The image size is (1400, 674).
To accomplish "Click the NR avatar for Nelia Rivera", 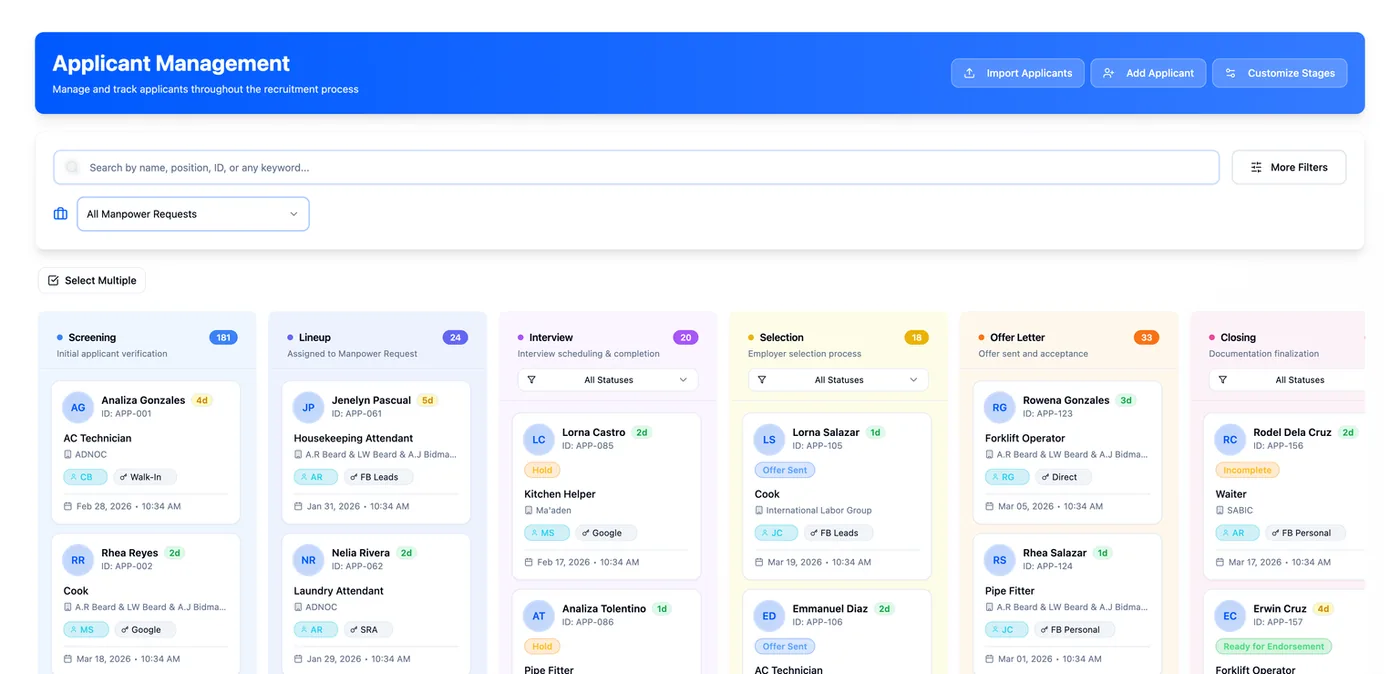I will [x=308, y=560].
